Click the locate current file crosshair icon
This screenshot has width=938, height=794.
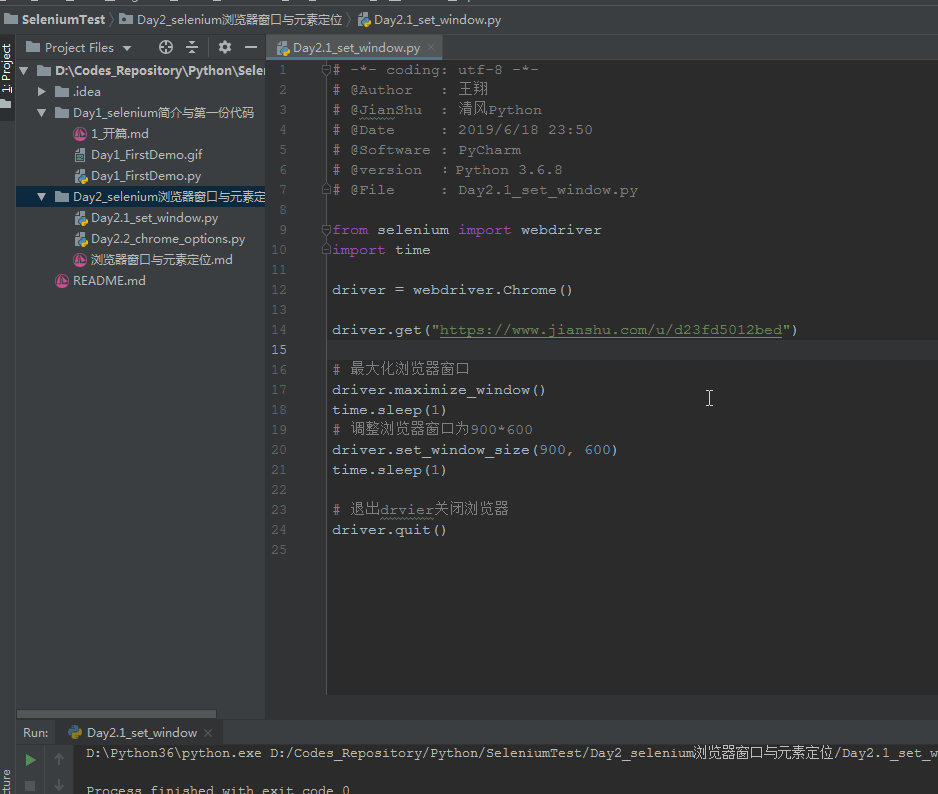click(x=166, y=47)
